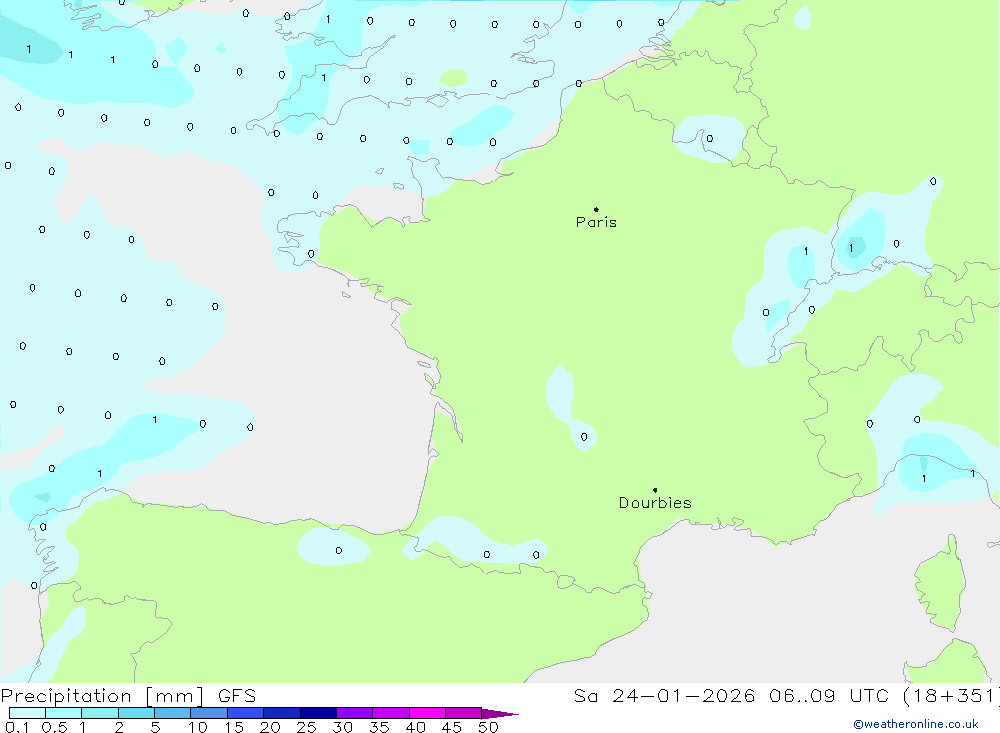
Task: Select the Dourbies location label
Action: click(655, 503)
